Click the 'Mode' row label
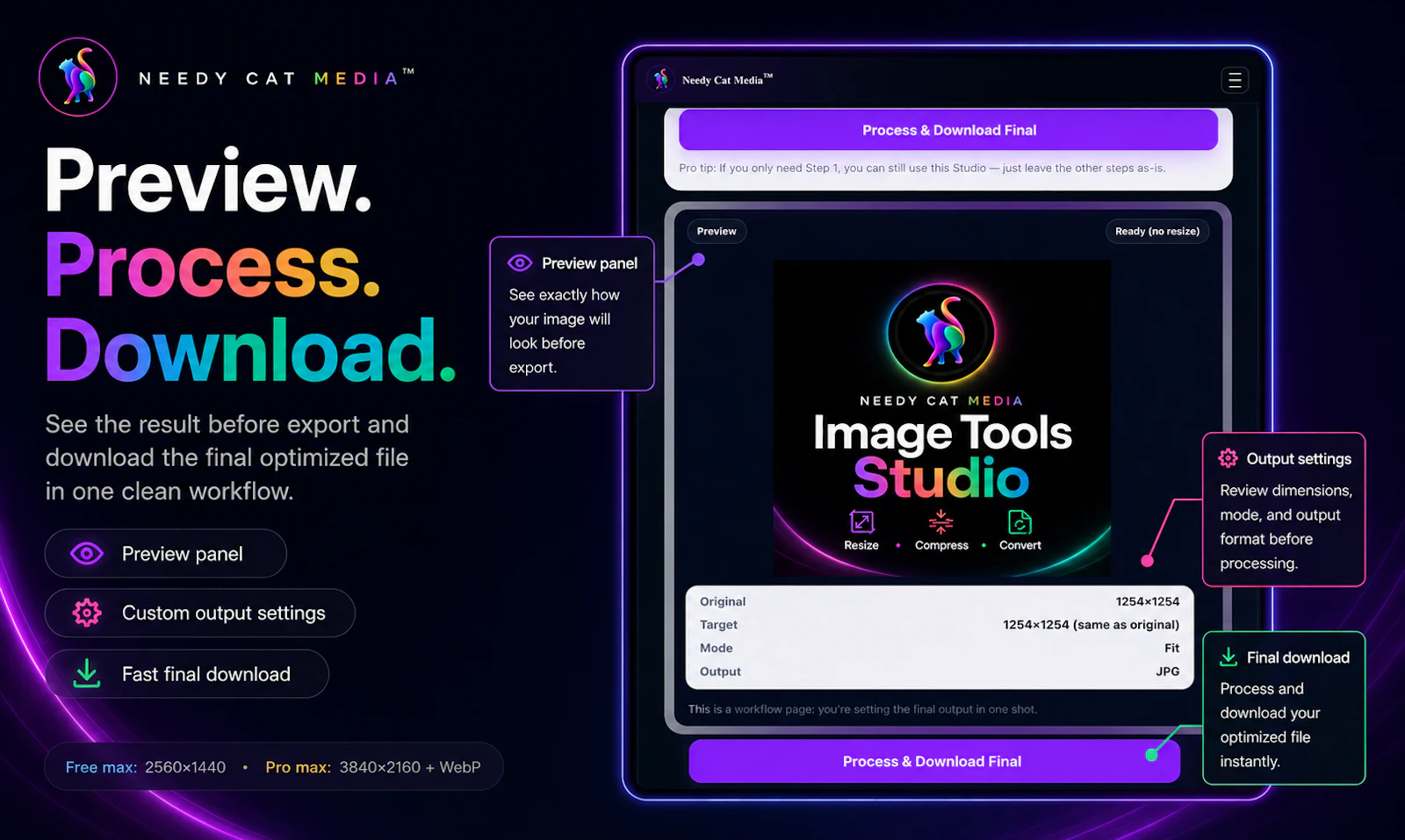The width and height of the screenshot is (1405, 840). tap(717, 648)
